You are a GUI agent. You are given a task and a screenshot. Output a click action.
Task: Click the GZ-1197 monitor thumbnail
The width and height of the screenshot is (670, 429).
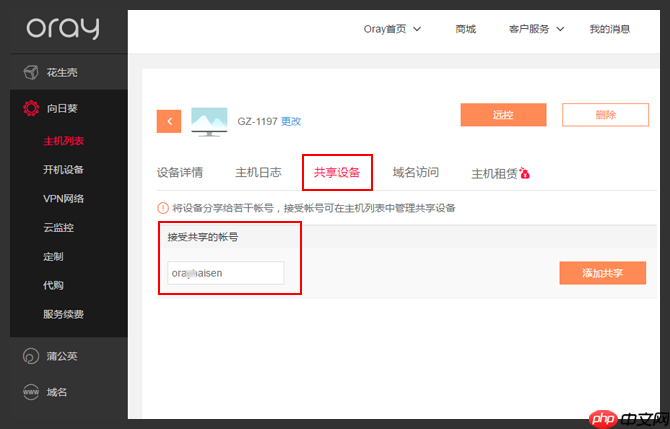click(209, 122)
